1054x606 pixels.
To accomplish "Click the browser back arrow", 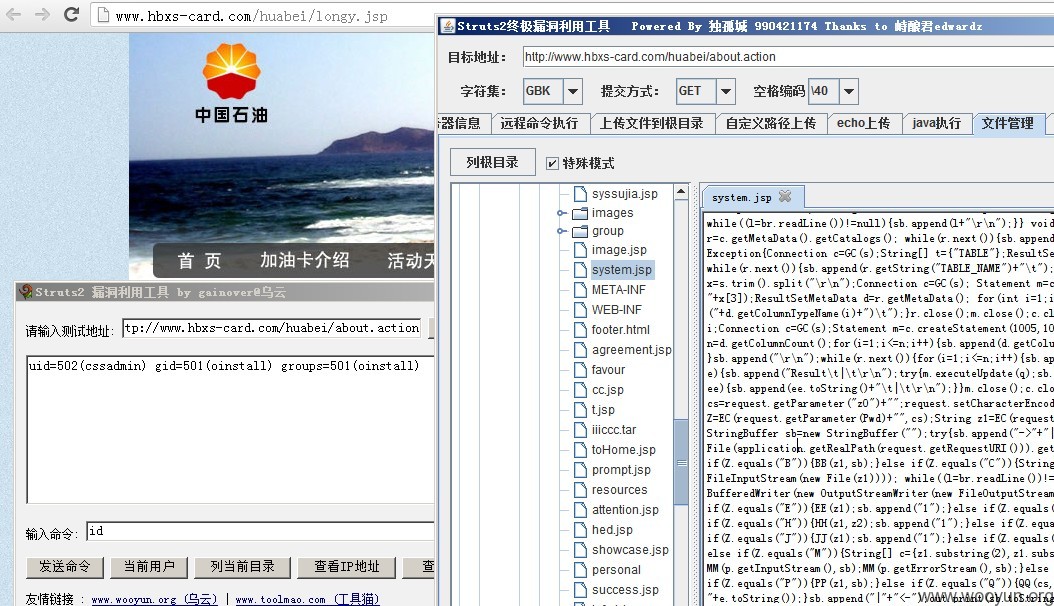I will tap(13, 14).
